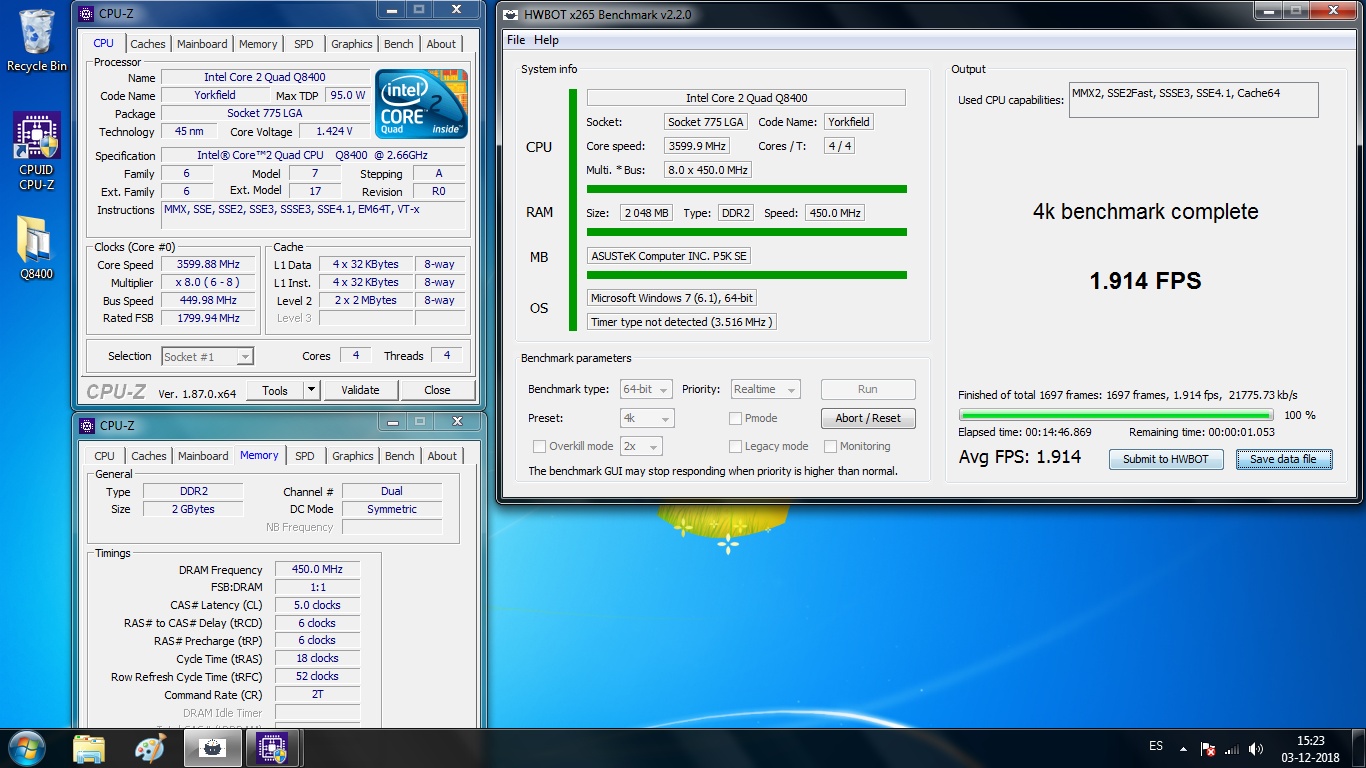Click the Show desktop strip at taskbar end
Screen dimensions: 1366x768
[x=1359, y=748]
